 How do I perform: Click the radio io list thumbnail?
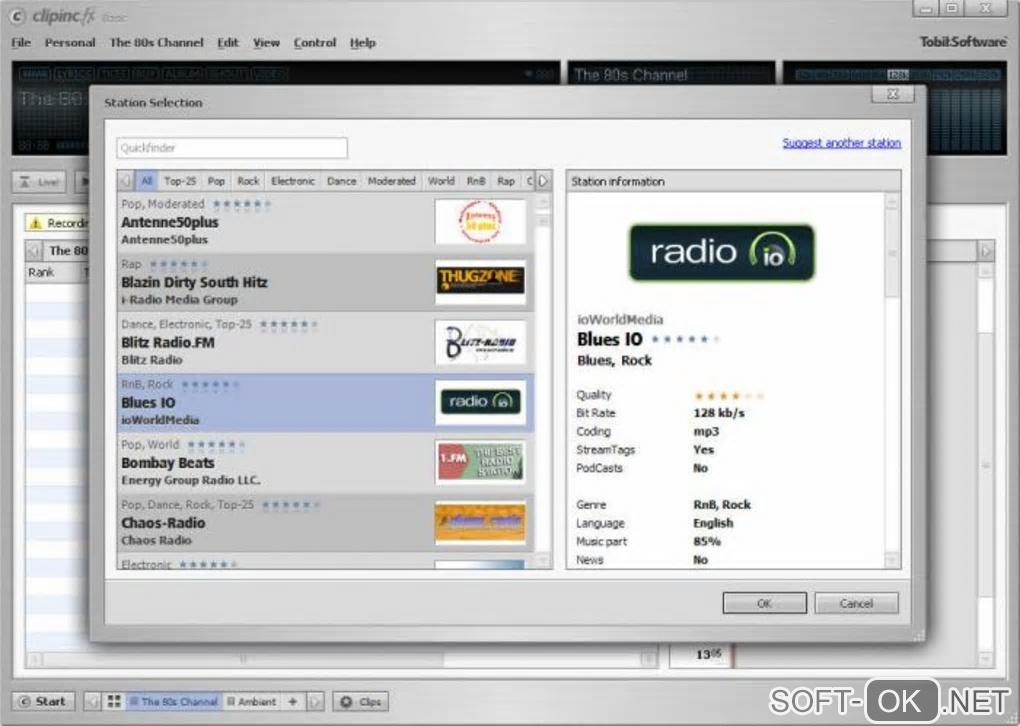tap(480, 402)
